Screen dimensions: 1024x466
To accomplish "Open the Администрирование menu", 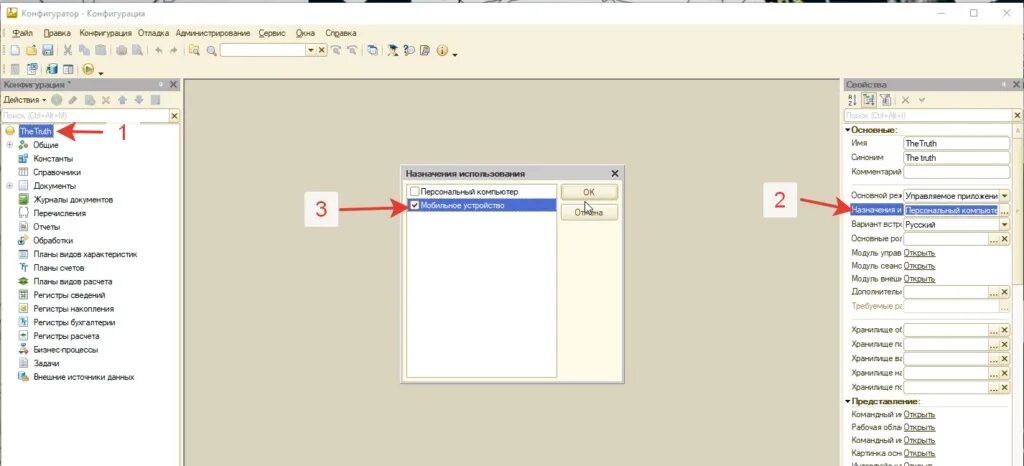I will (x=213, y=33).
